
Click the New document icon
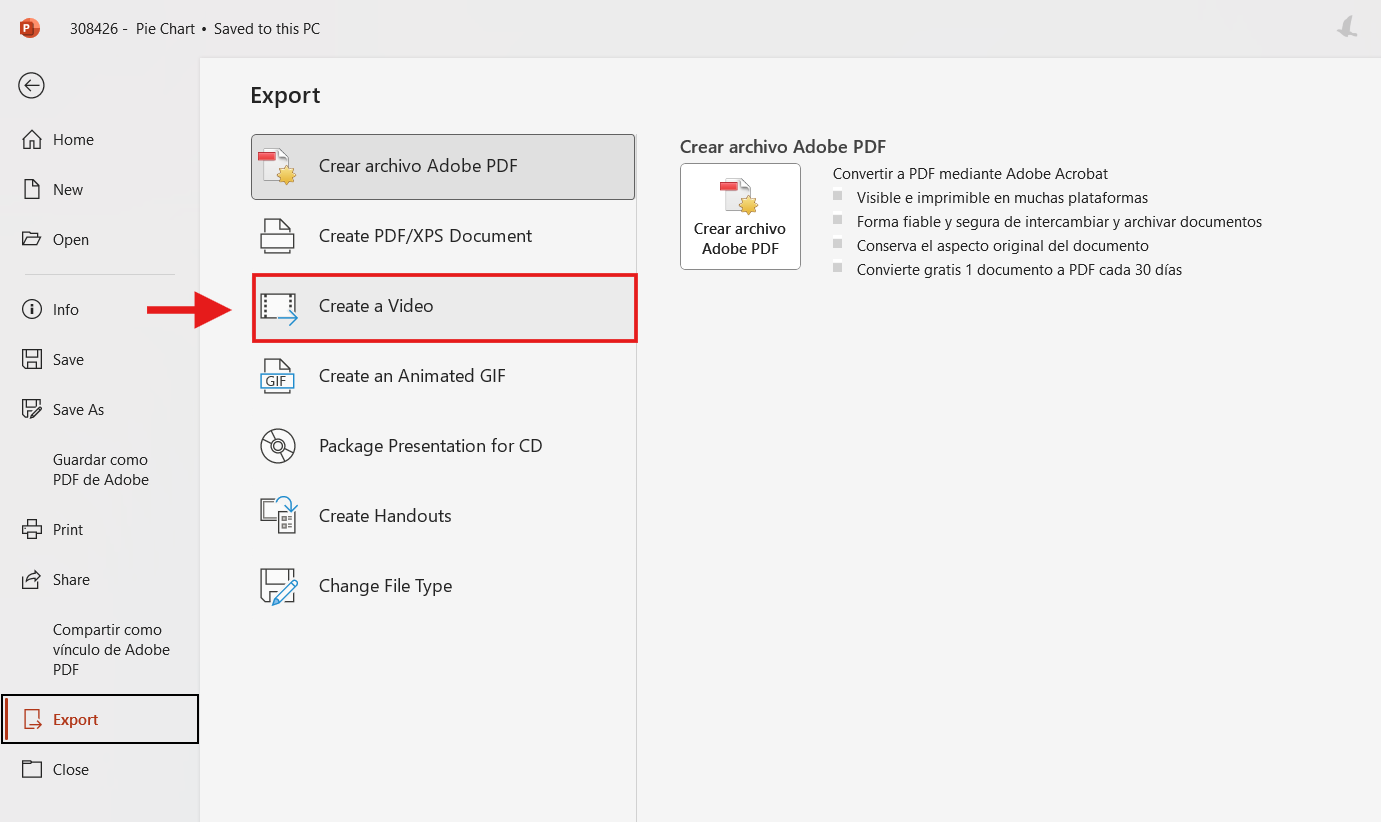pos(32,190)
